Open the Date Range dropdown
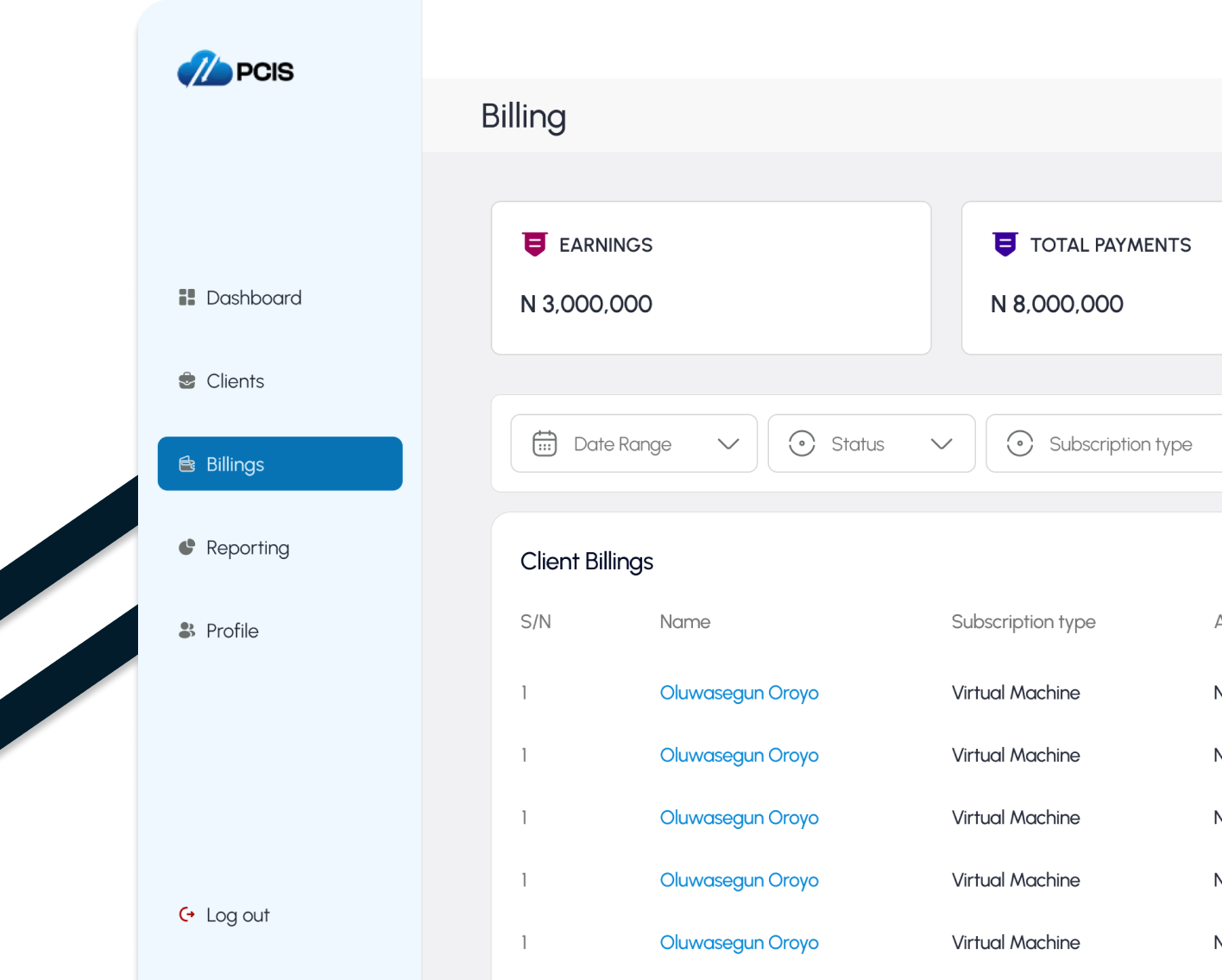The width and height of the screenshot is (1222, 980). tap(634, 443)
